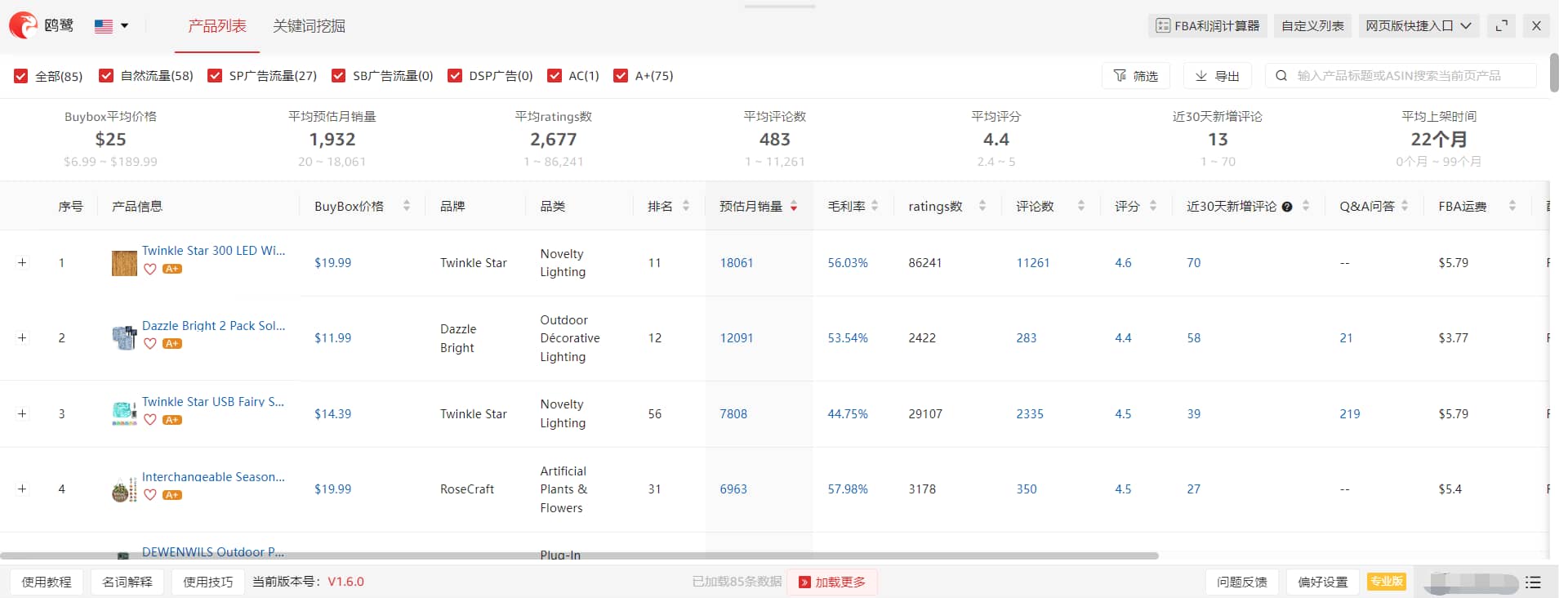Switch to the 关键词挖掘 tab
1568x598 pixels.
309,26
